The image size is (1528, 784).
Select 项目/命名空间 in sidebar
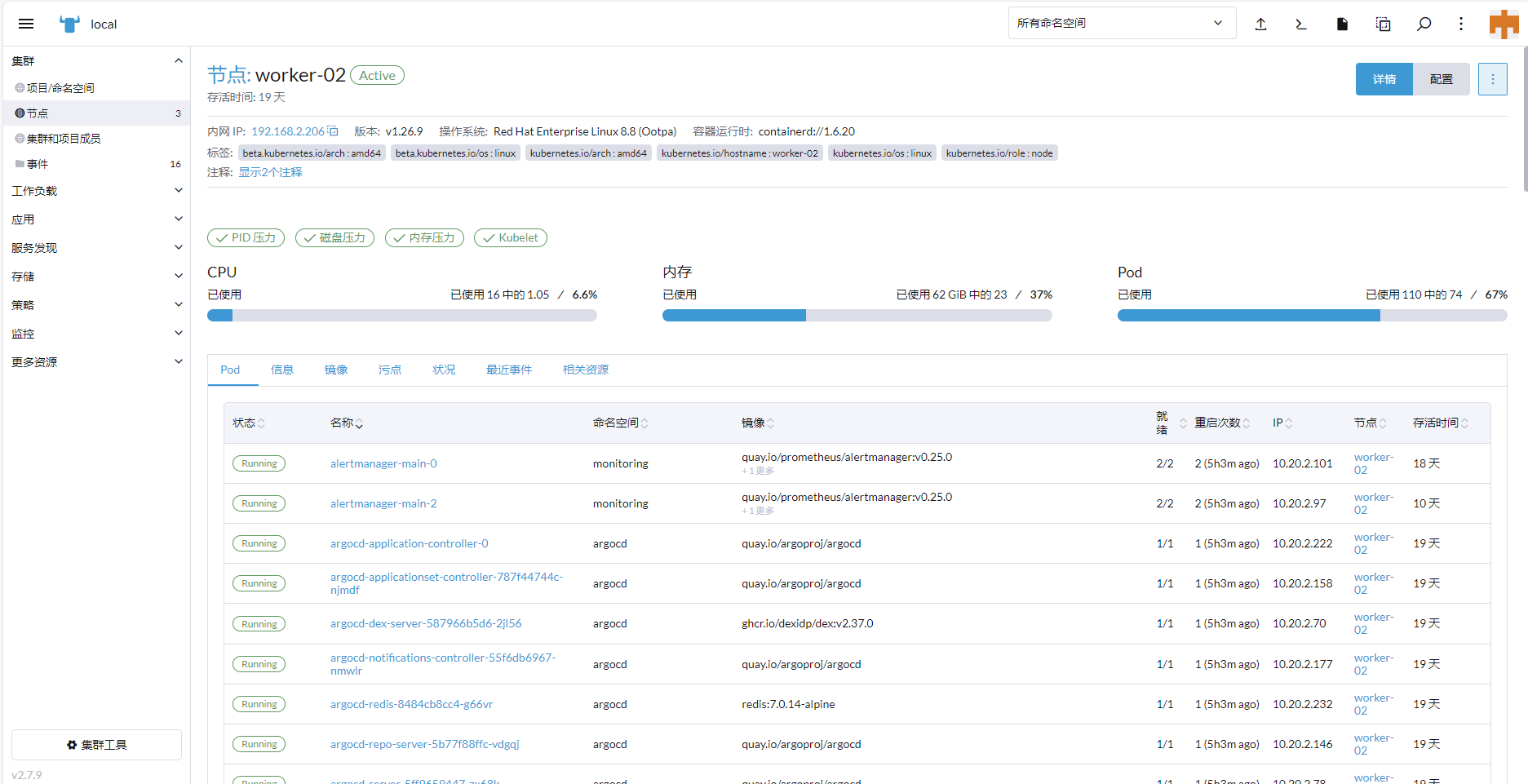96,87
